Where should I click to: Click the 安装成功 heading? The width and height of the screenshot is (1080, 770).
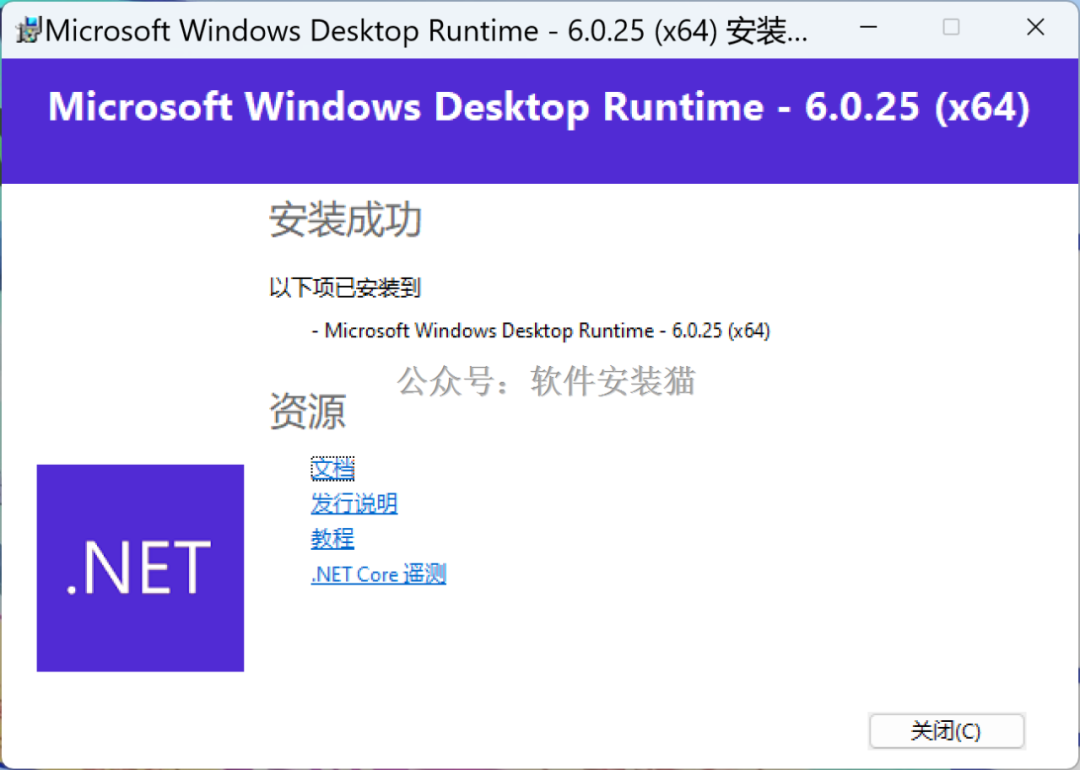click(x=345, y=220)
